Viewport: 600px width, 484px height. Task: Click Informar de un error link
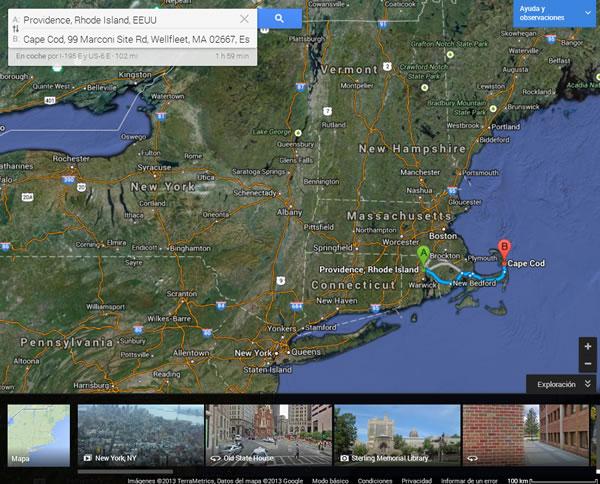pos(469,481)
